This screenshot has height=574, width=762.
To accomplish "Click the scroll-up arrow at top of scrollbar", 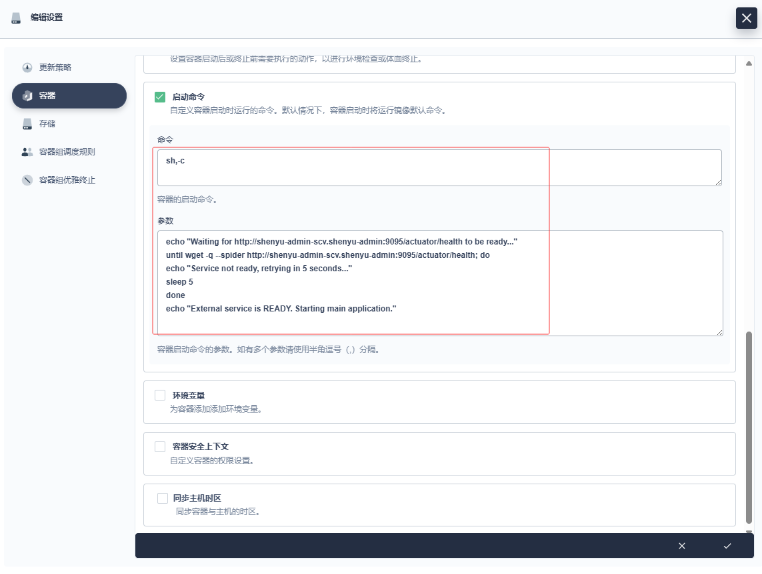I will point(750,64).
